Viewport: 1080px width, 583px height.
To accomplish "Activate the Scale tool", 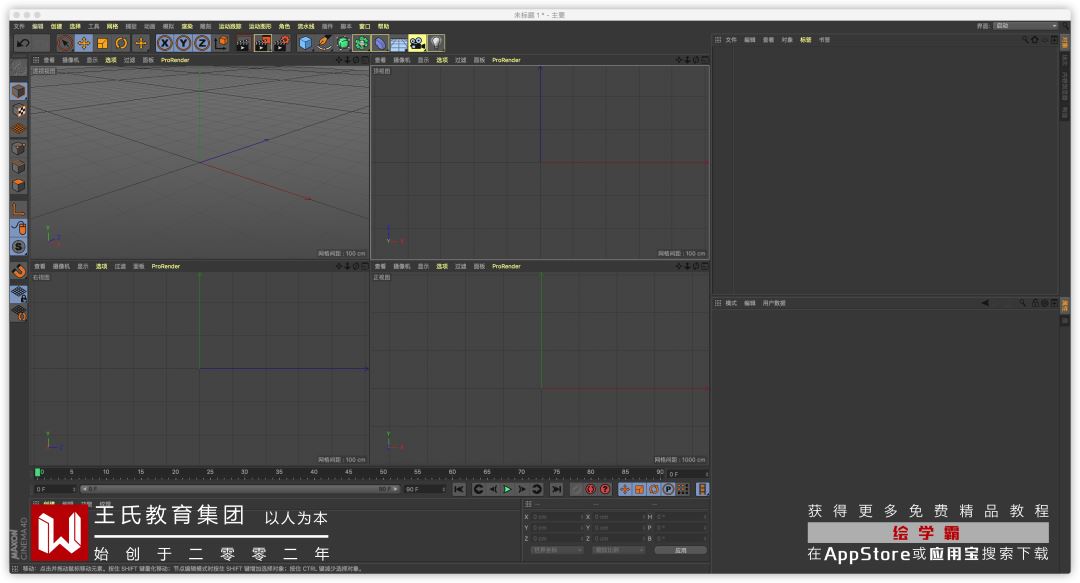I will click(103, 43).
